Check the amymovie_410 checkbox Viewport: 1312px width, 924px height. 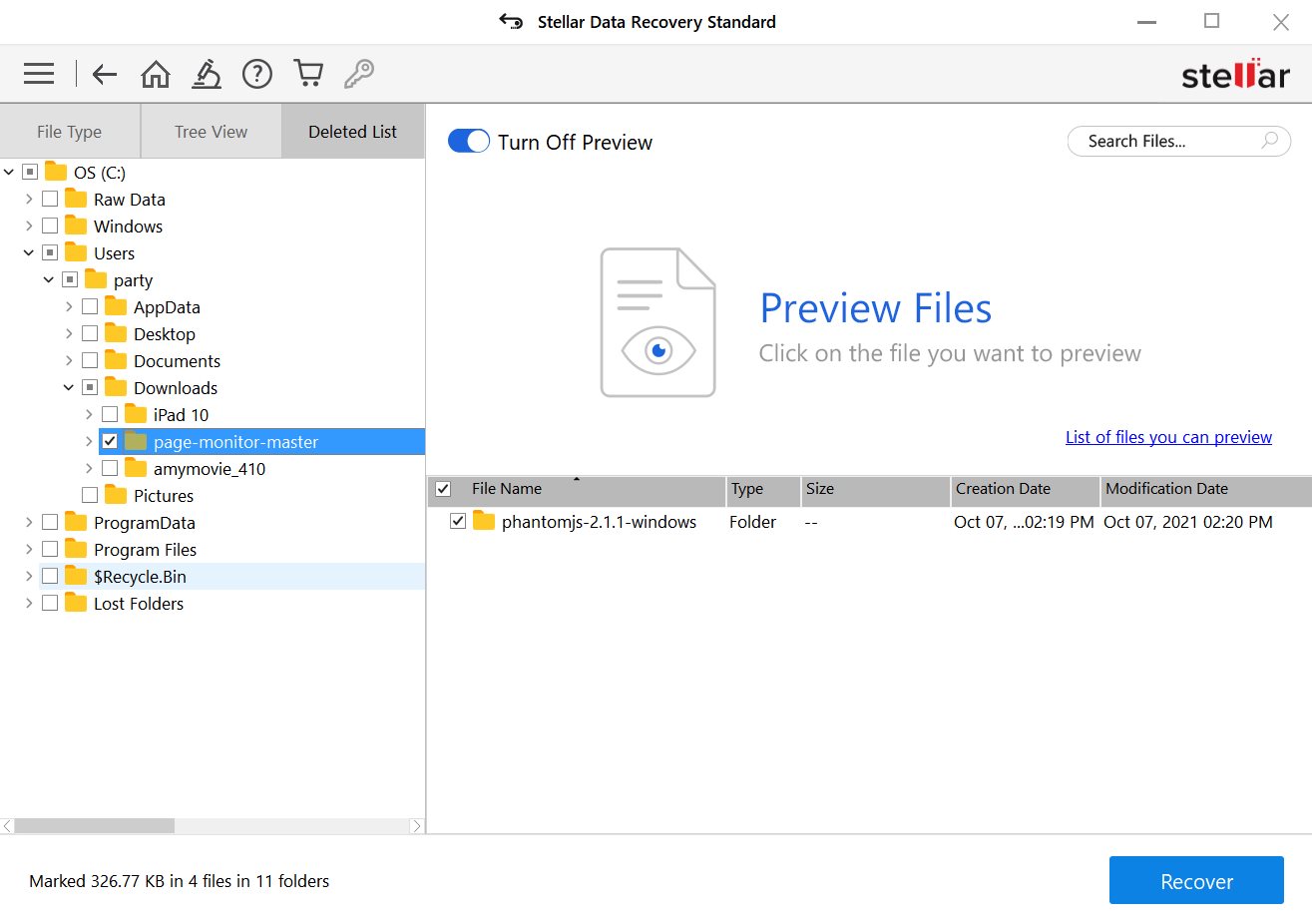(x=110, y=468)
